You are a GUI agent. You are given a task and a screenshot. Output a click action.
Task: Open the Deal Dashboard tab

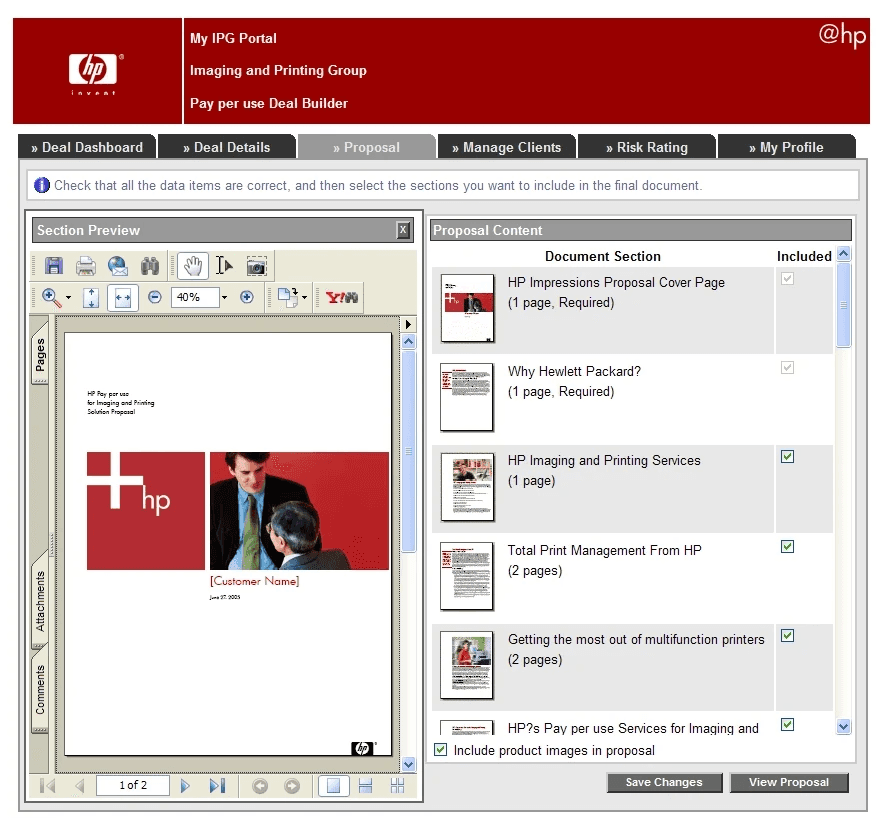point(87,147)
